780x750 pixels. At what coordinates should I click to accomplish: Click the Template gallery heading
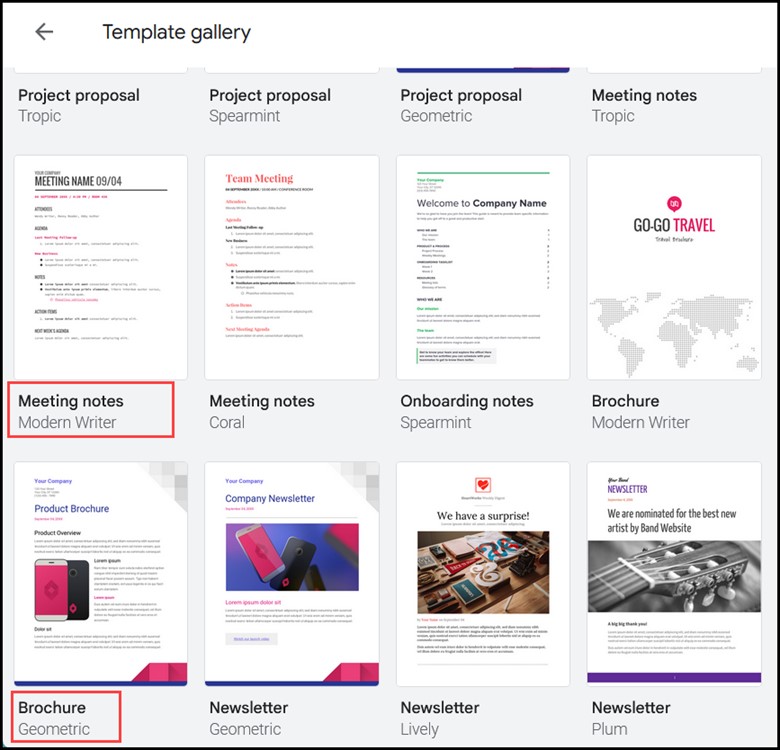click(x=177, y=32)
